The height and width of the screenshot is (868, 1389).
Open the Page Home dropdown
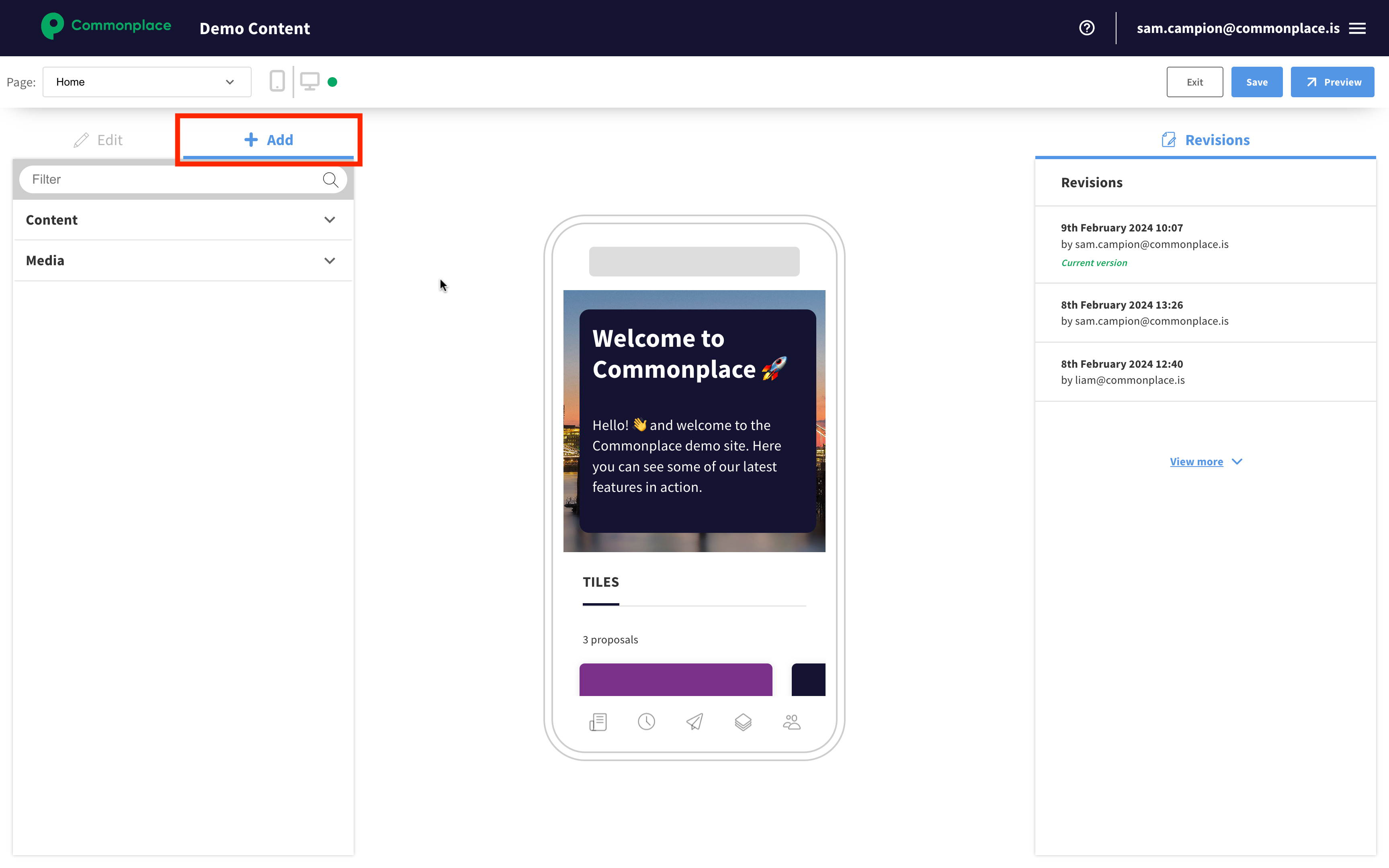(x=146, y=82)
